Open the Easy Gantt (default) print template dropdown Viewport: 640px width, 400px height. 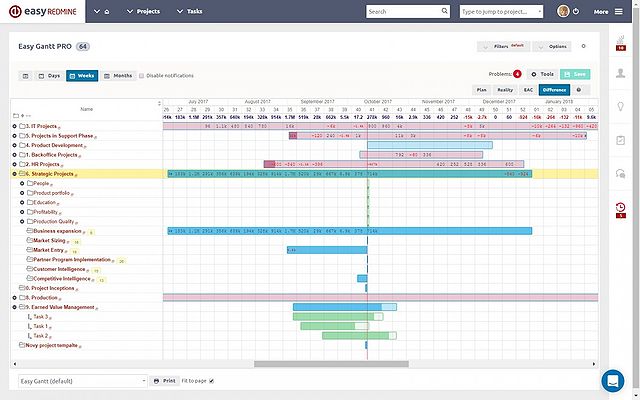(82, 381)
